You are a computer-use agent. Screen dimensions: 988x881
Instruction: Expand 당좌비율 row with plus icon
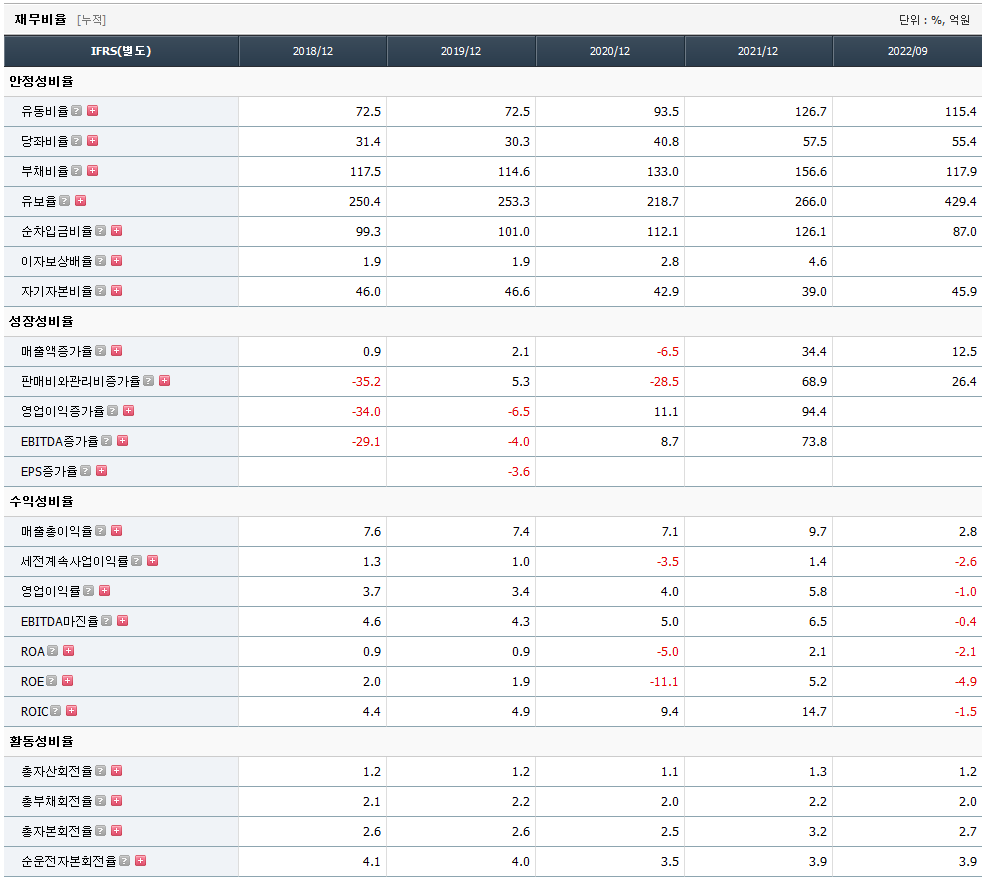point(93,141)
